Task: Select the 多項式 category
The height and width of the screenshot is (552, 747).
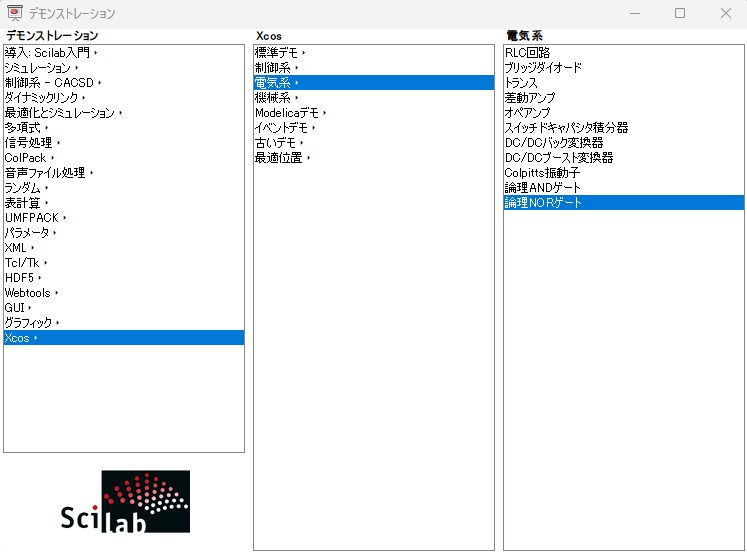Action: pyautogui.click(x=124, y=128)
